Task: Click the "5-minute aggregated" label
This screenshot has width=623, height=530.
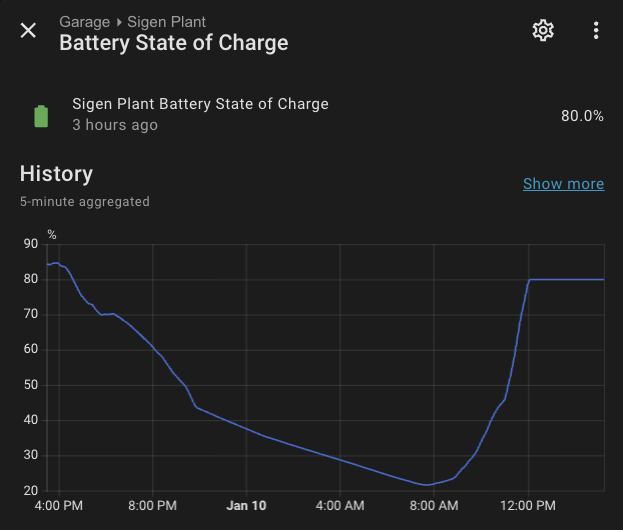Action: (85, 202)
